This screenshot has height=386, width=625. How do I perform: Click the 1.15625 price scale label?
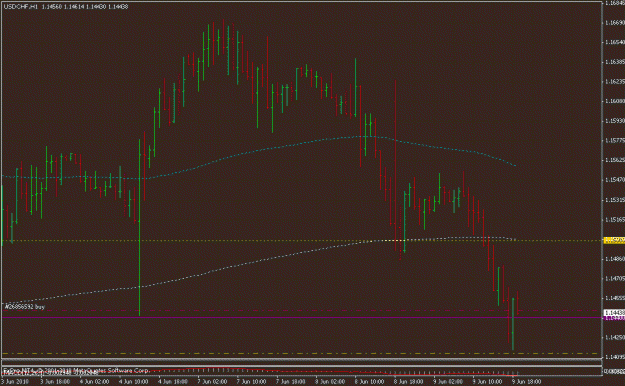click(x=615, y=160)
